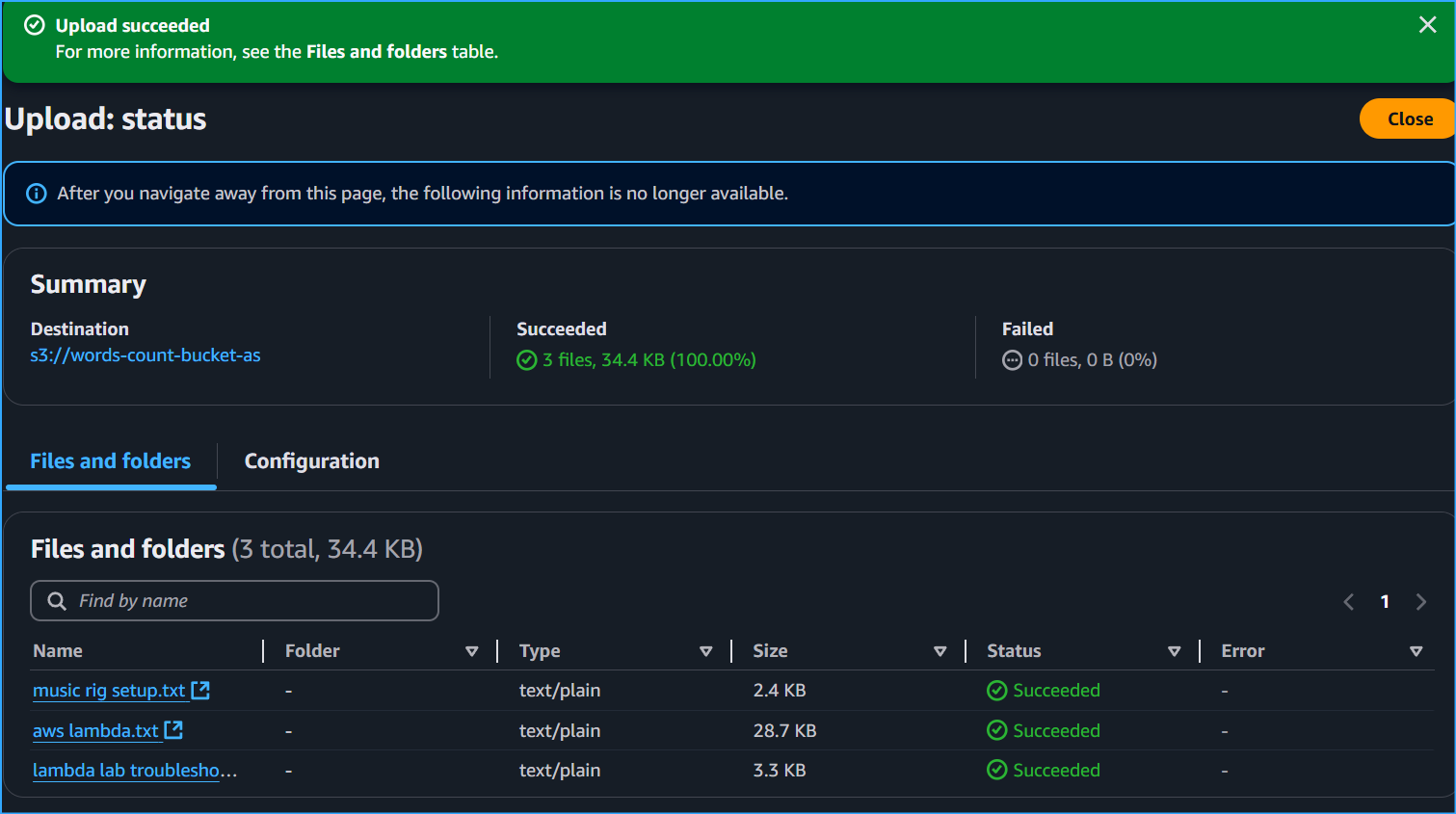The height and width of the screenshot is (814, 1456).
Task: Click external link icon beside music rig setup.txt
Action: (x=200, y=690)
